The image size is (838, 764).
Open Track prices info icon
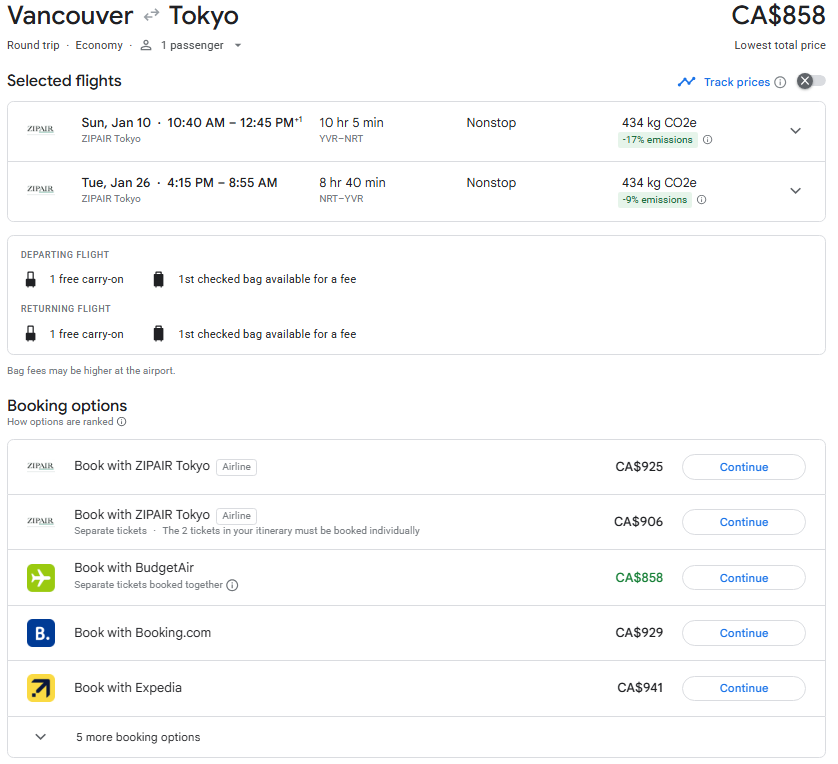(780, 82)
